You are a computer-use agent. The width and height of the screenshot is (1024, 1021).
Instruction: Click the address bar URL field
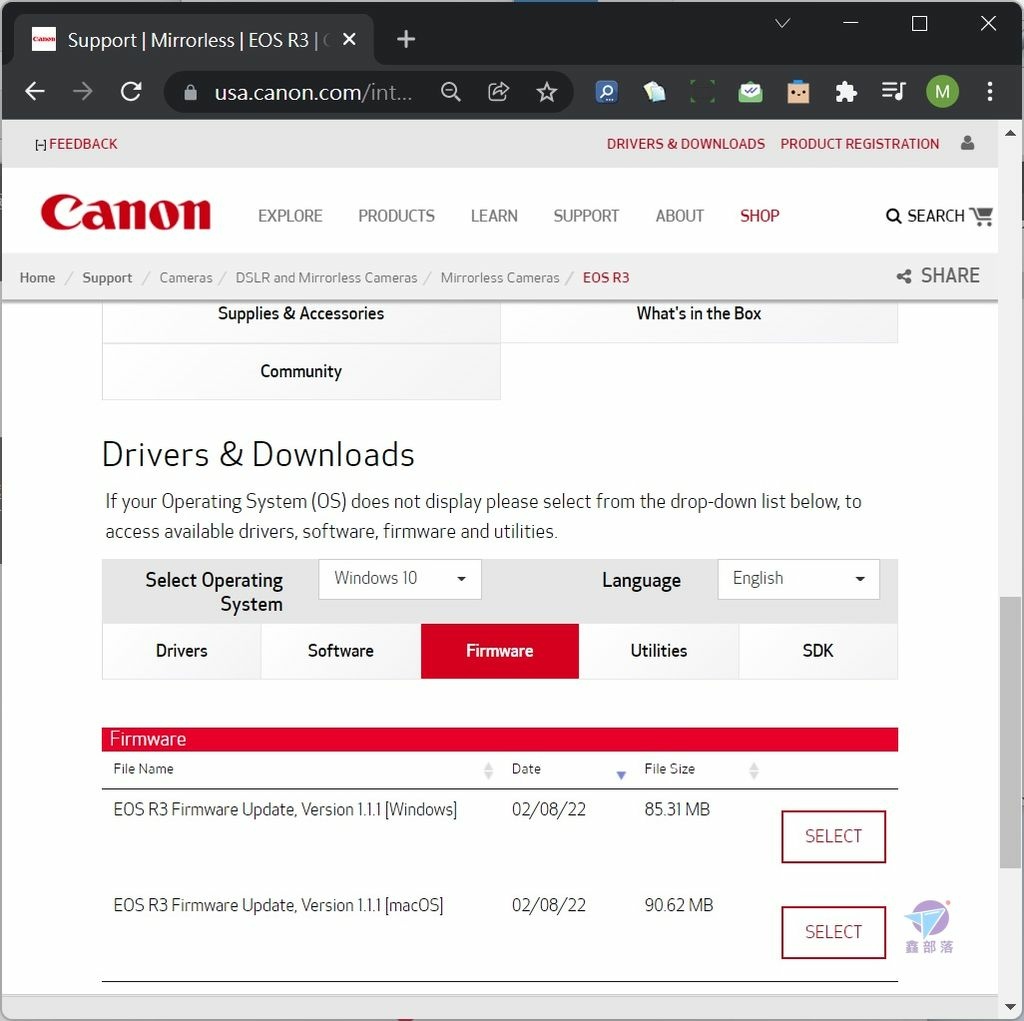(x=313, y=92)
